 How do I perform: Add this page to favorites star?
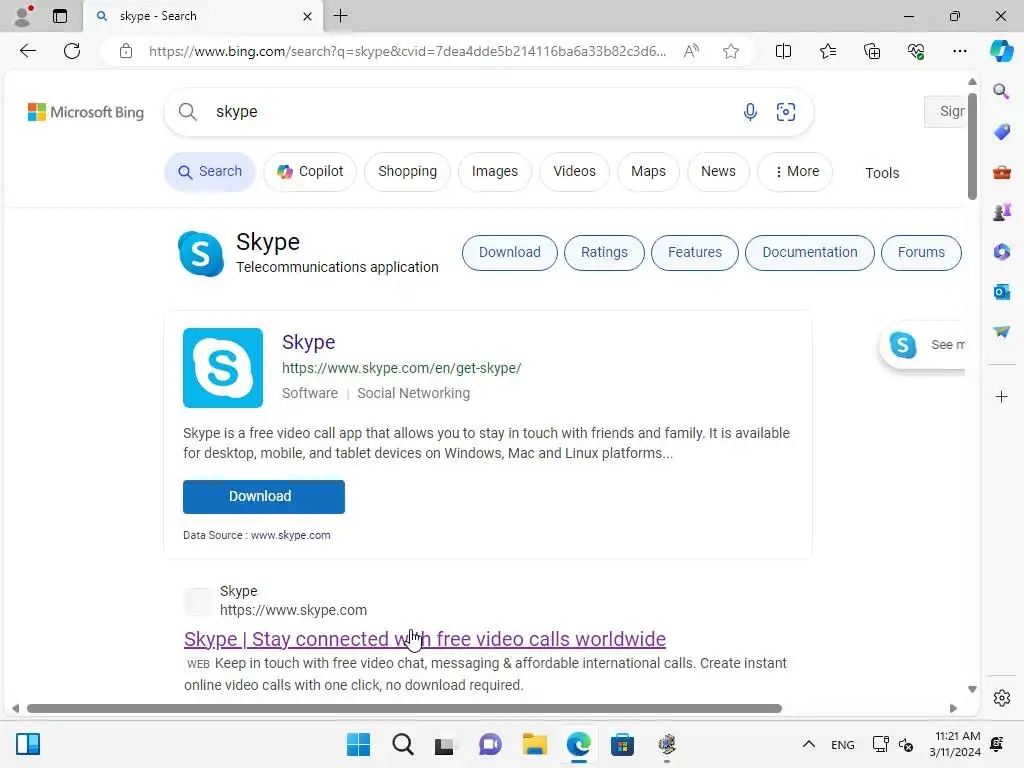(731, 51)
